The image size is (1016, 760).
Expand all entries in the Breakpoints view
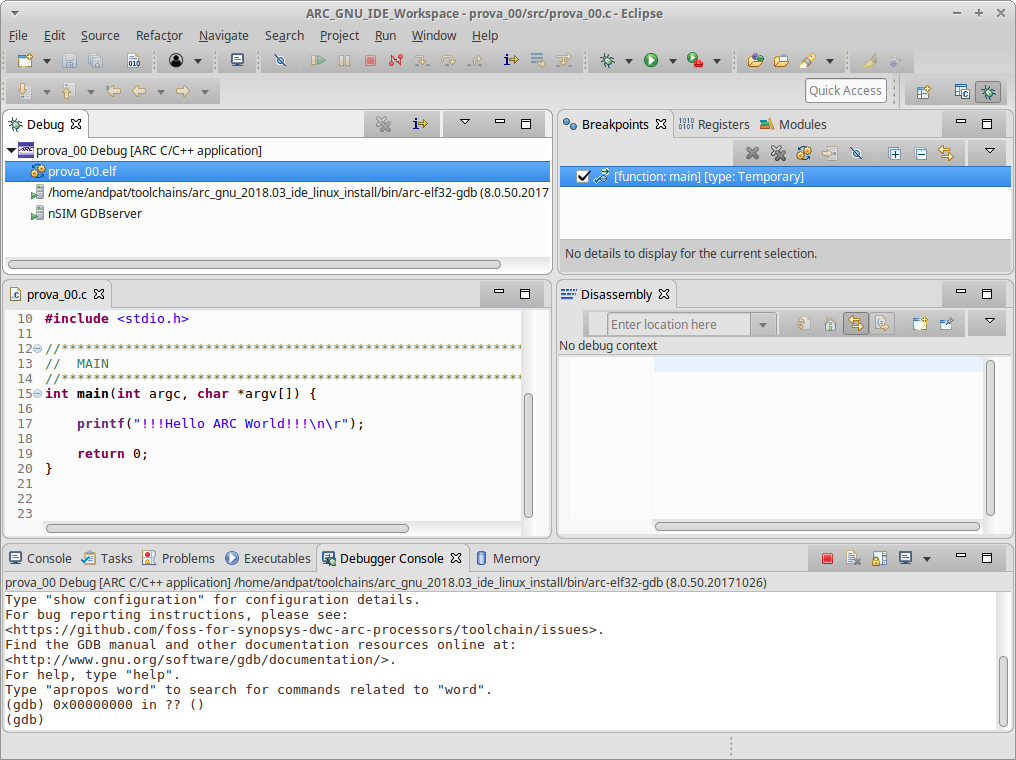pos(895,153)
